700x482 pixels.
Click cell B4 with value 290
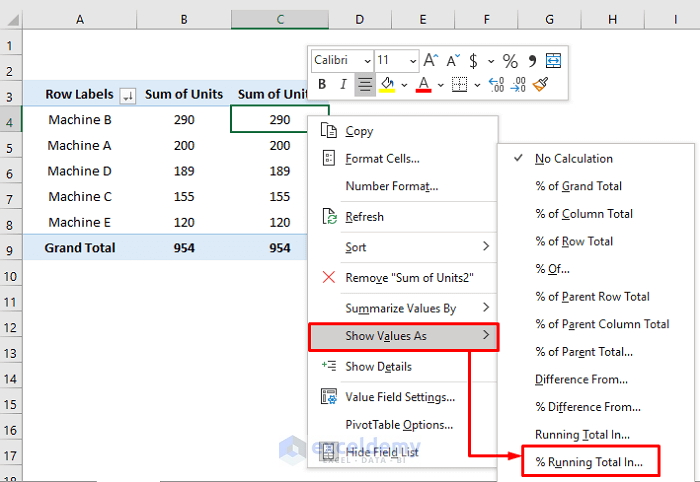coord(184,120)
